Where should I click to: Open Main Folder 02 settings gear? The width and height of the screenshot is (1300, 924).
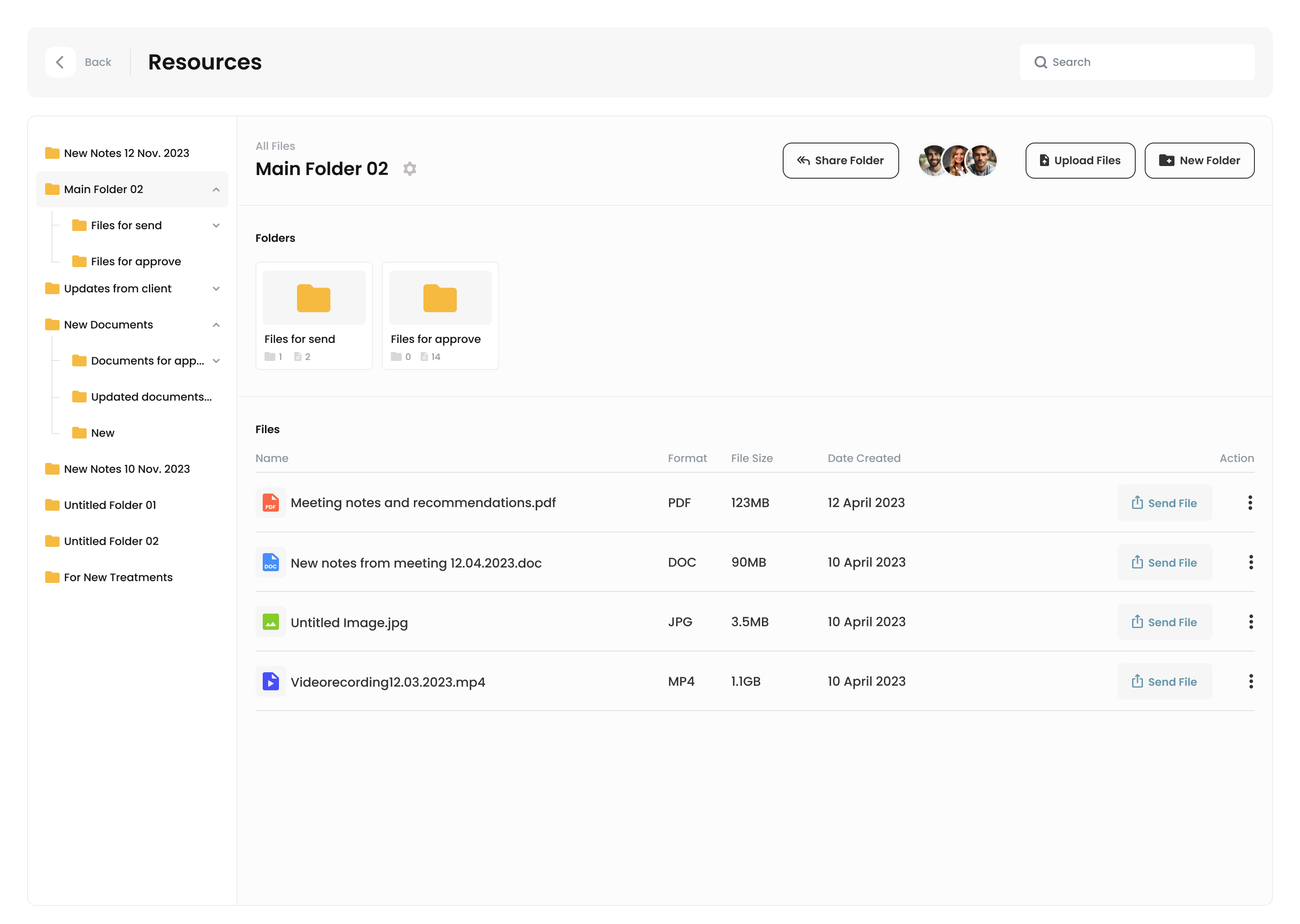[410, 169]
